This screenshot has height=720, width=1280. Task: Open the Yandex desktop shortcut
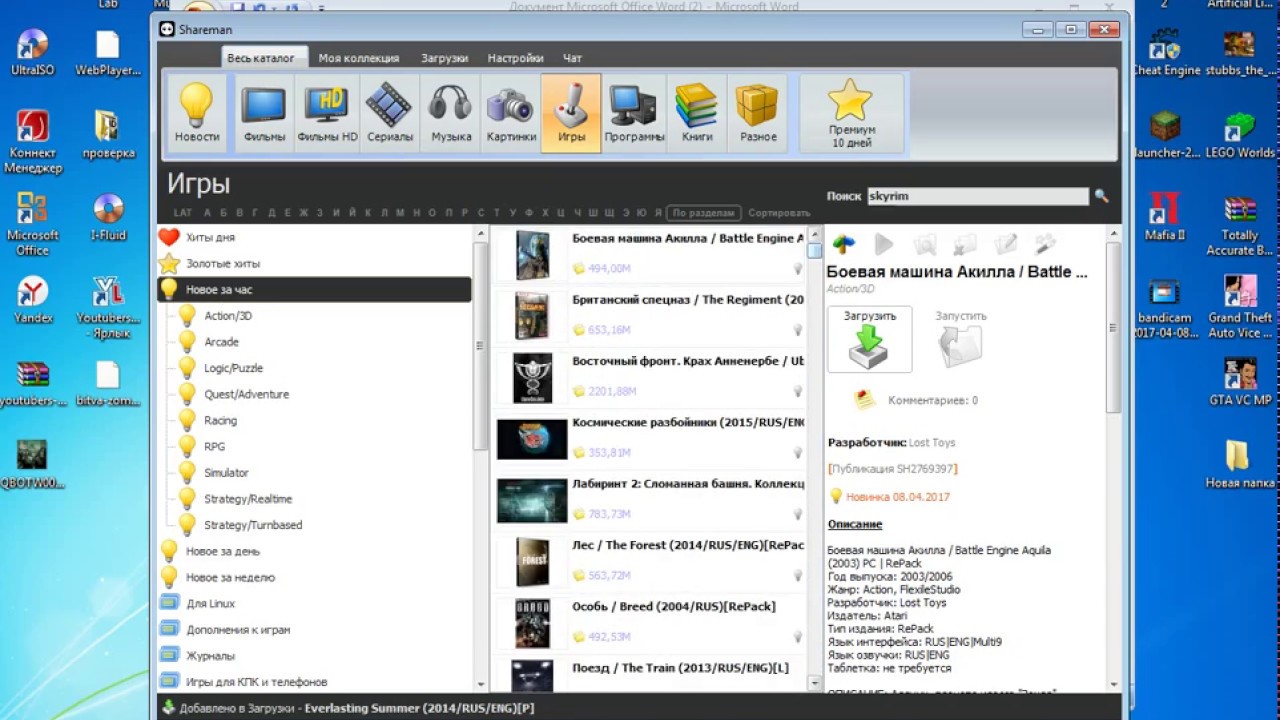click(33, 299)
